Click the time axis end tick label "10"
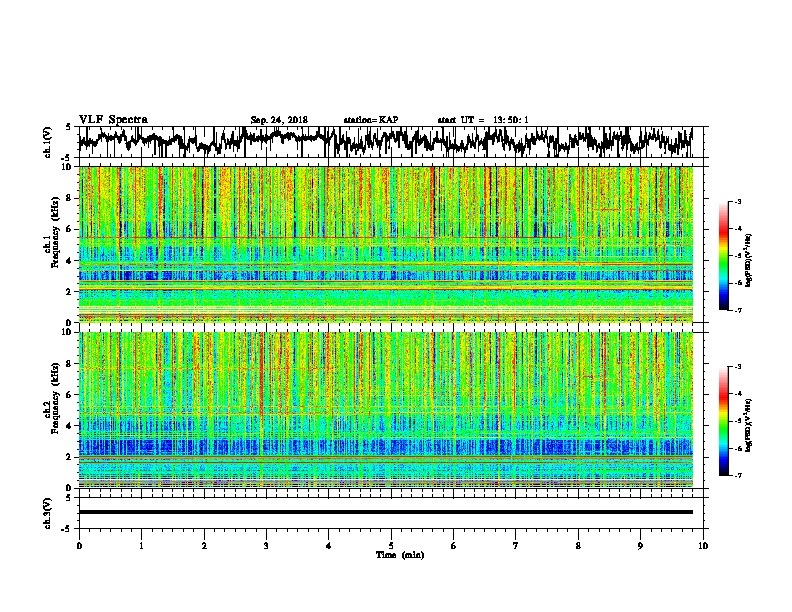 703,546
